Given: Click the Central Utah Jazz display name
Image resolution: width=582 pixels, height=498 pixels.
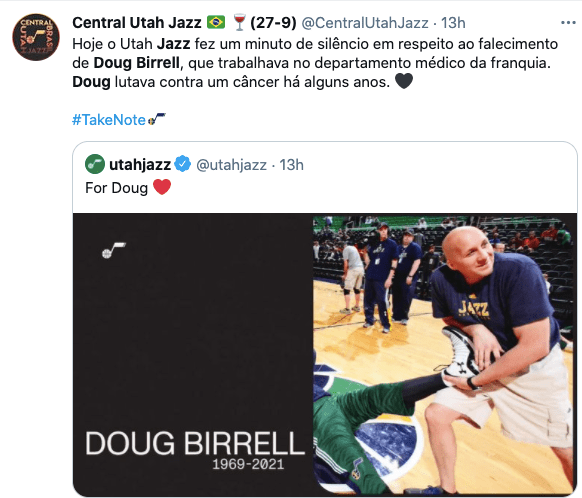Looking at the screenshot, I should tap(137, 23).
